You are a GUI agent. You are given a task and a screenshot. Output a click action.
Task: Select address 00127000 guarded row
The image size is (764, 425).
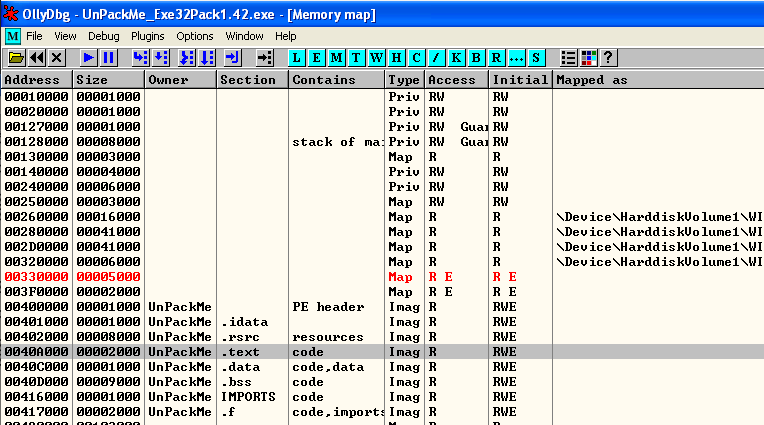pyautogui.click(x=382, y=127)
